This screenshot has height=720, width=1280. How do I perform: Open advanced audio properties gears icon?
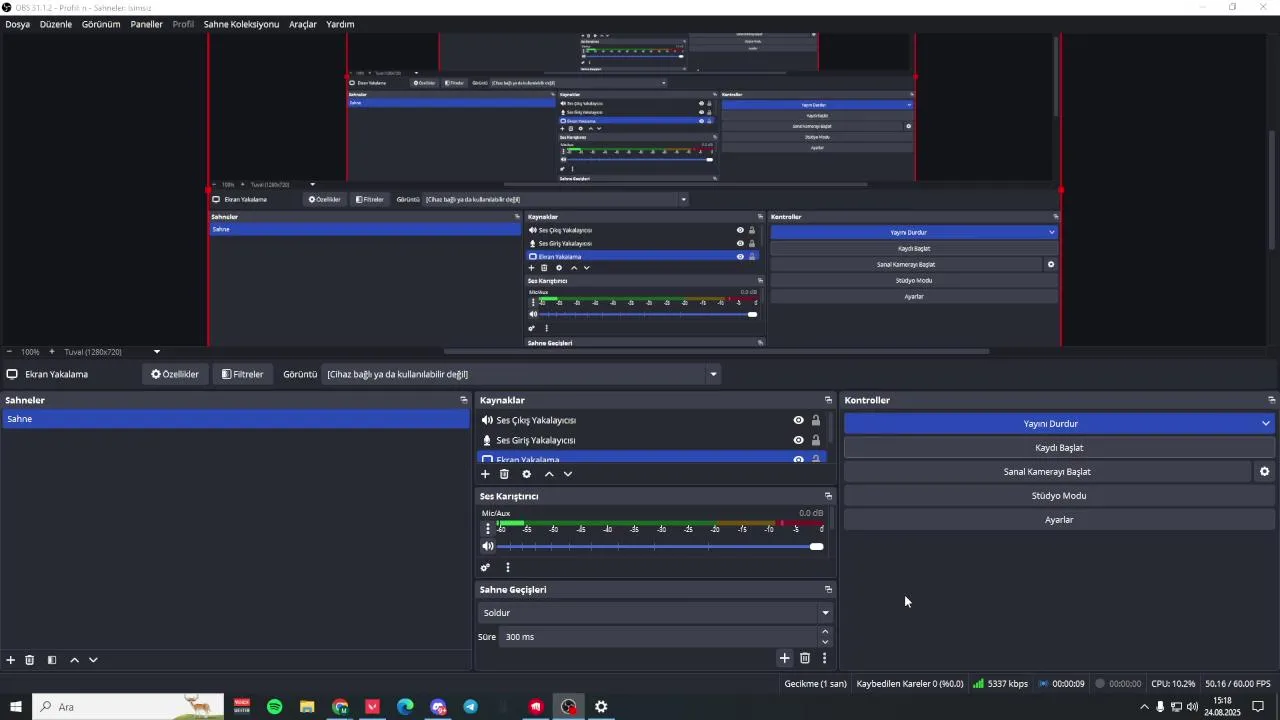[486, 567]
